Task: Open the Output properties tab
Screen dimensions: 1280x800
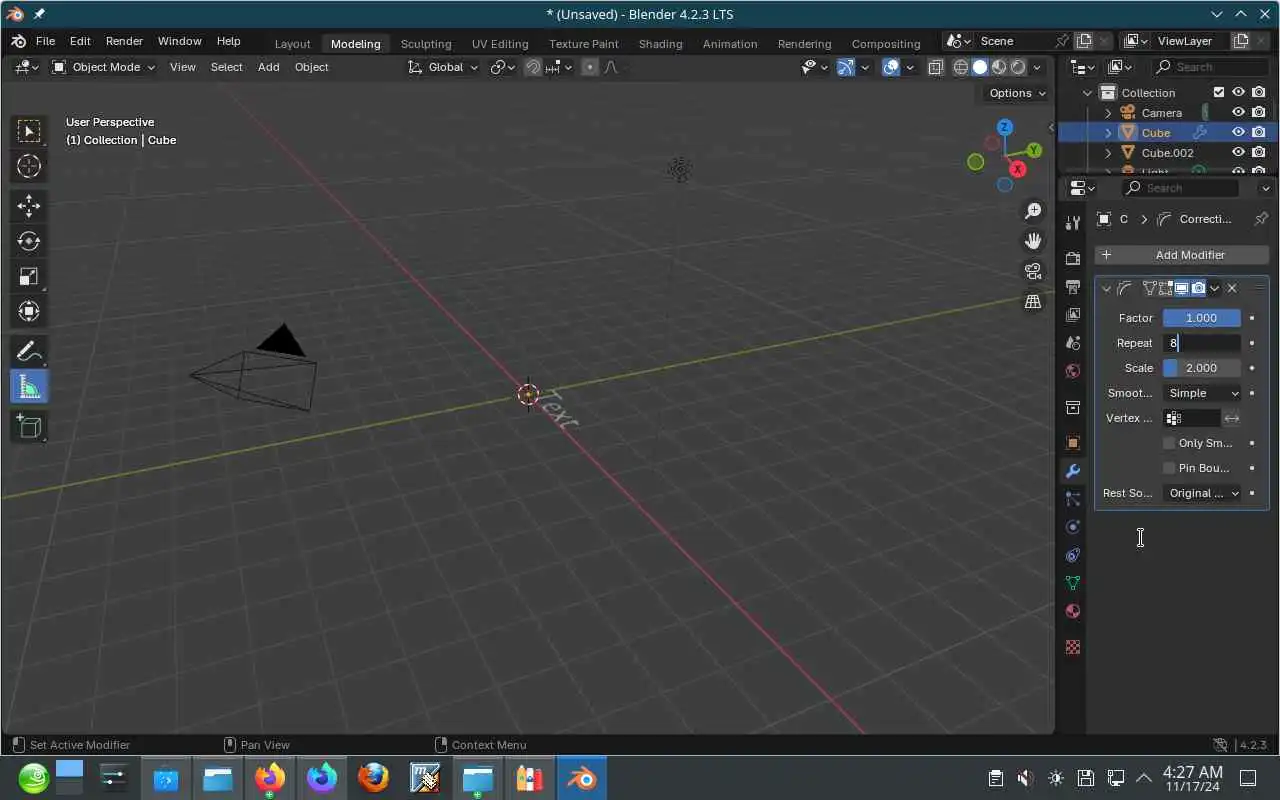Action: [x=1073, y=287]
